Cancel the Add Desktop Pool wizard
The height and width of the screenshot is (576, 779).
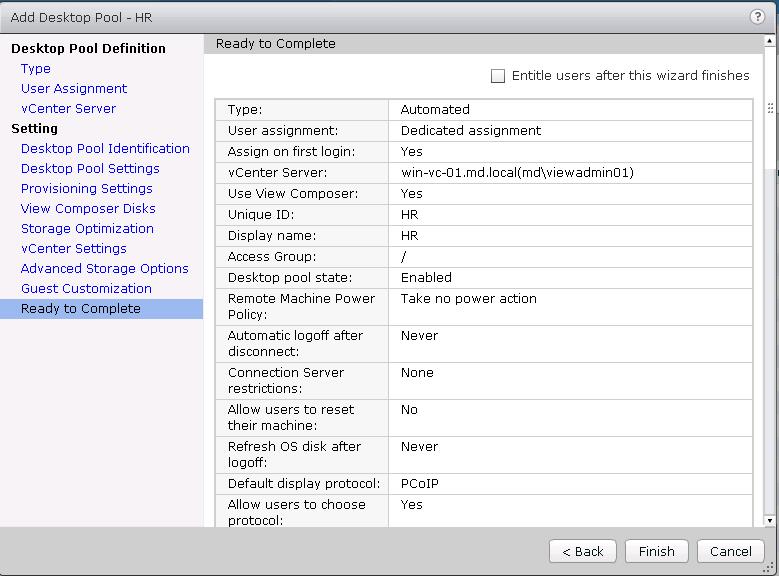click(x=730, y=551)
